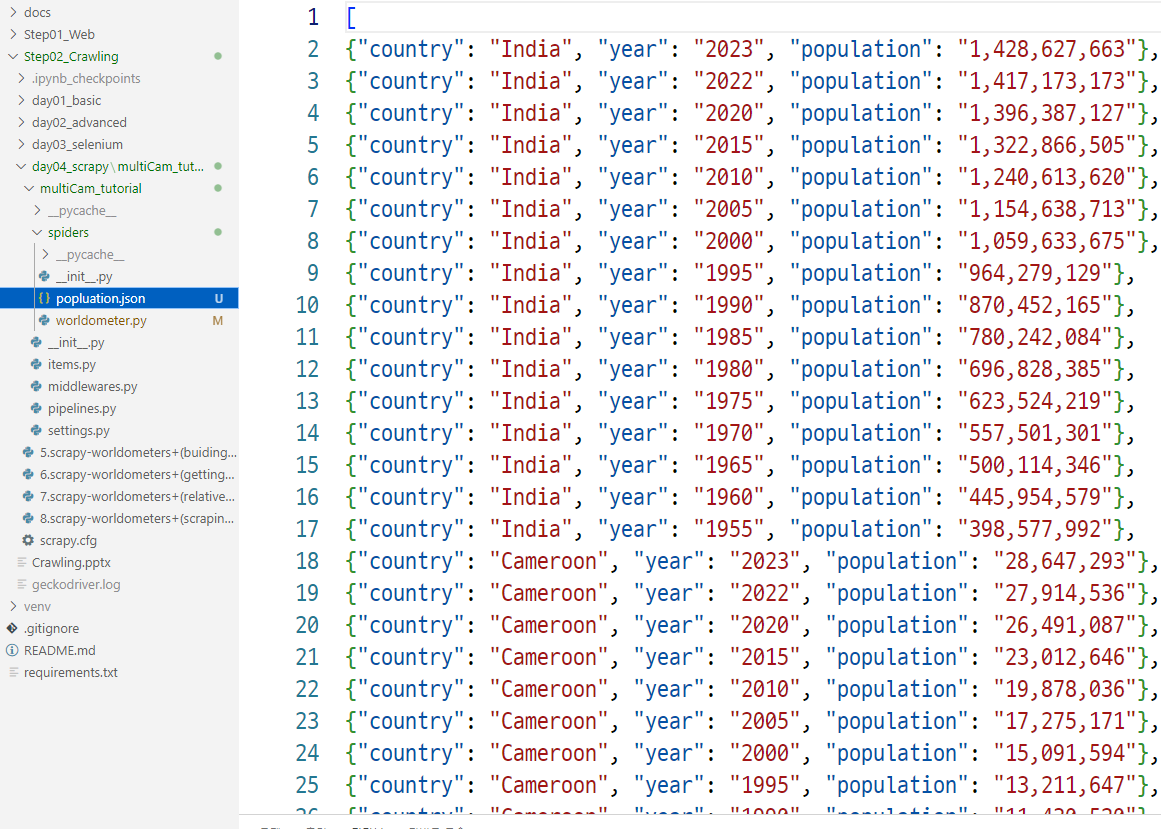Open middlewares.py from the explorer

[92, 387]
